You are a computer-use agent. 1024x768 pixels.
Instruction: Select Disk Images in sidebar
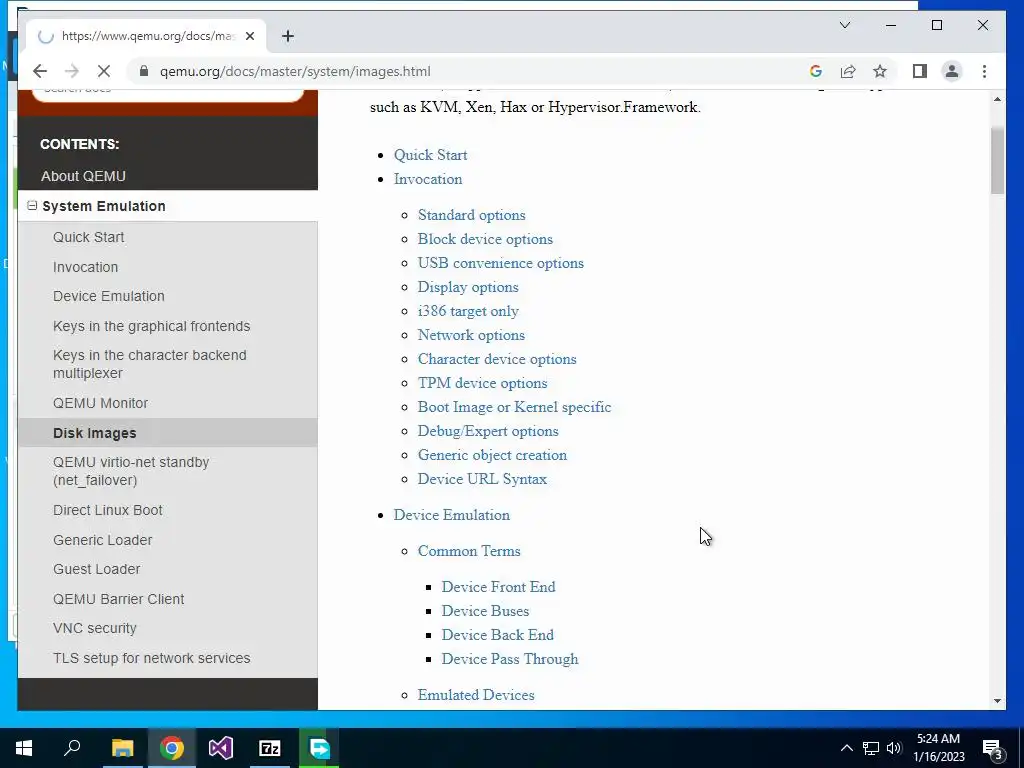pyautogui.click(x=95, y=433)
